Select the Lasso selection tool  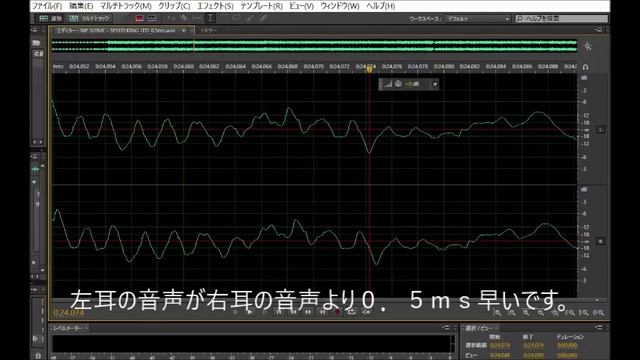tap(237, 18)
